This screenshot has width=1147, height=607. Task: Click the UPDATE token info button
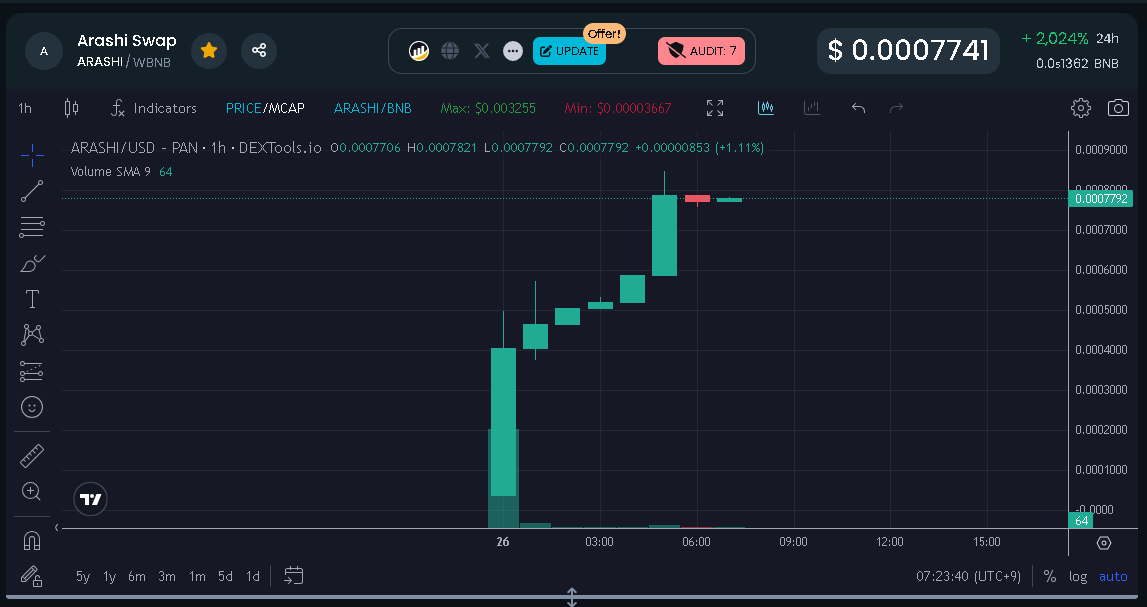pyautogui.click(x=569, y=51)
